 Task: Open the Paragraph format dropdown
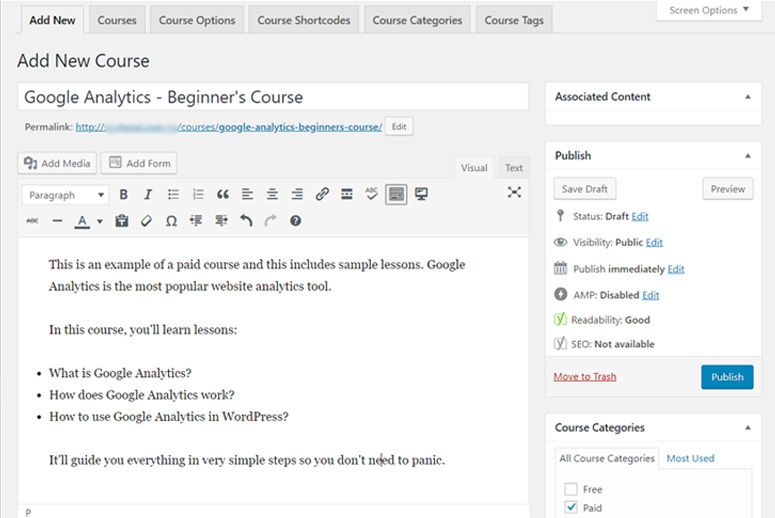tap(65, 195)
